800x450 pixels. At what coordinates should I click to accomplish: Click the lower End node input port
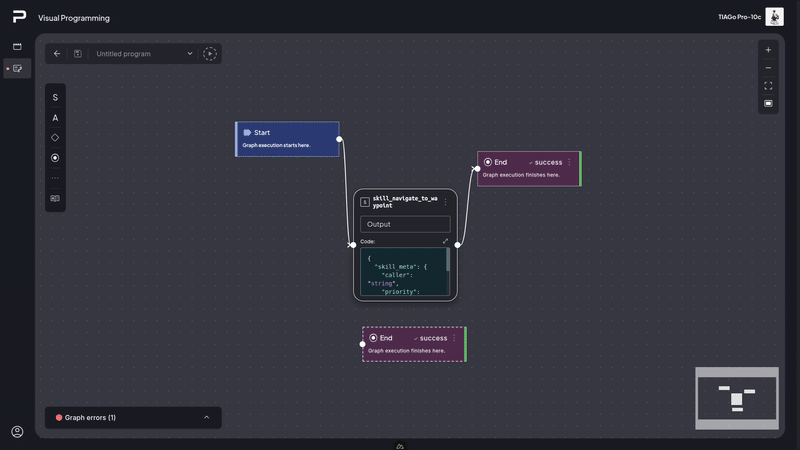point(363,344)
